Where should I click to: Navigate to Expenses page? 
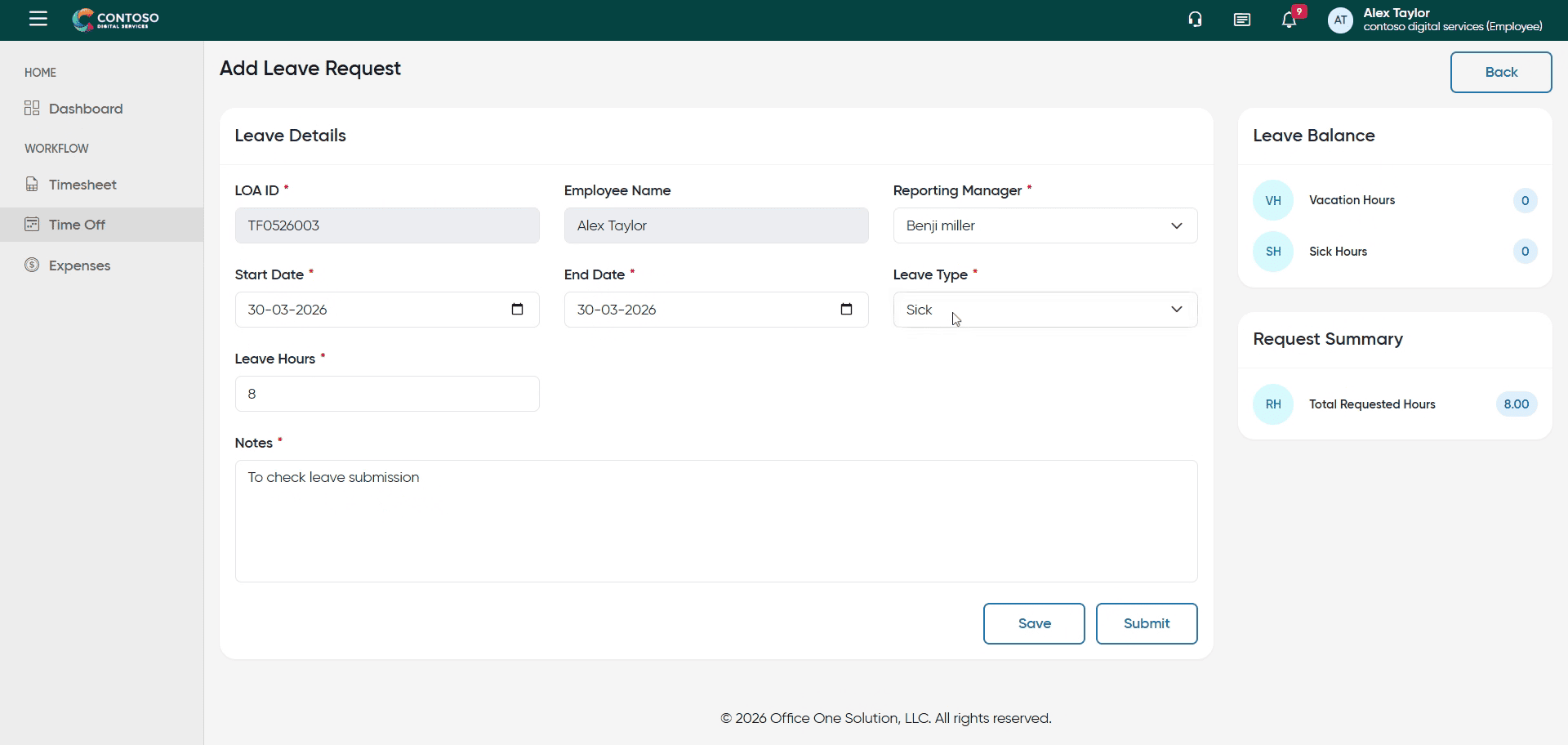[x=79, y=265]
